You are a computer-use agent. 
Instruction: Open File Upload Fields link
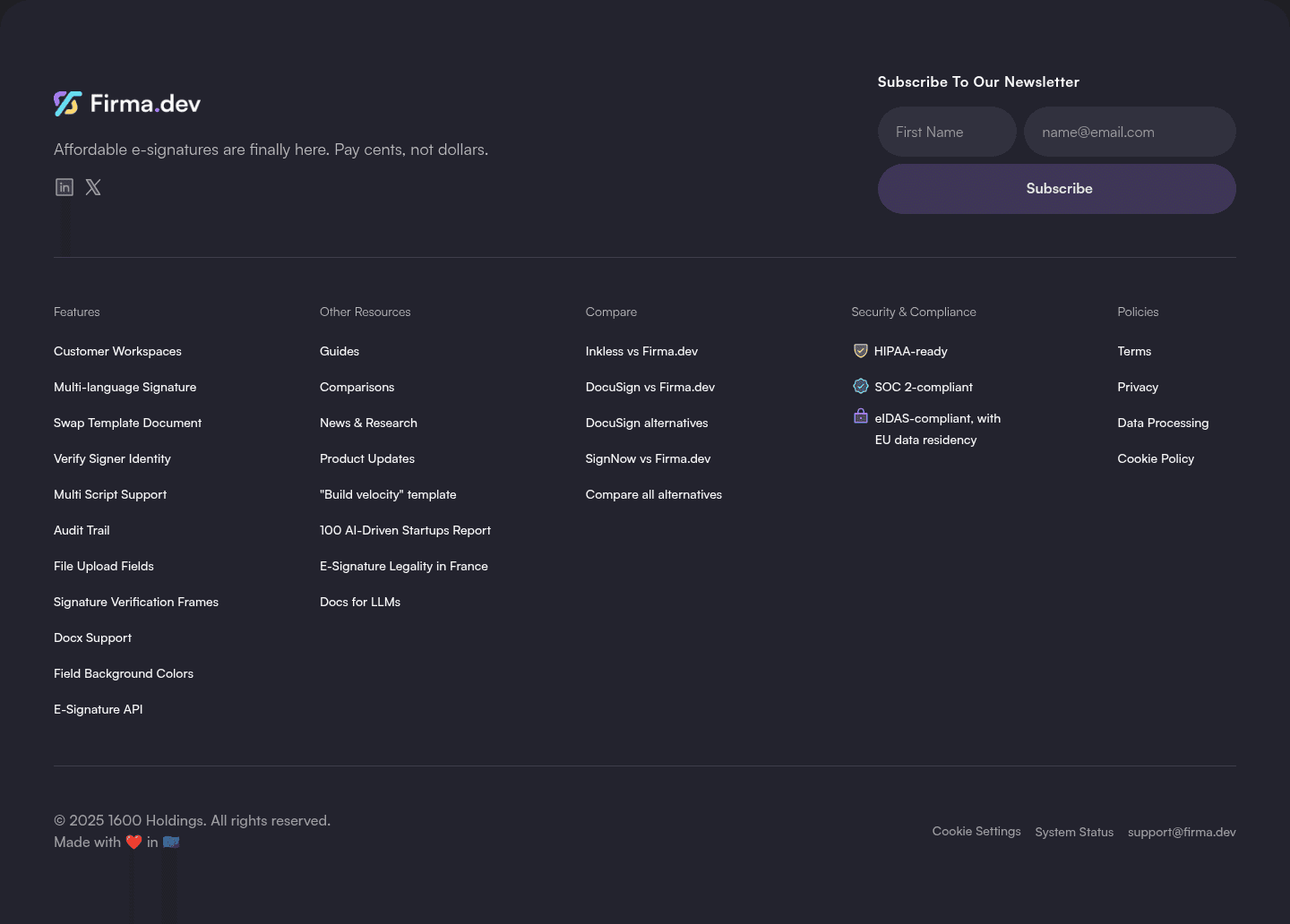104,566
